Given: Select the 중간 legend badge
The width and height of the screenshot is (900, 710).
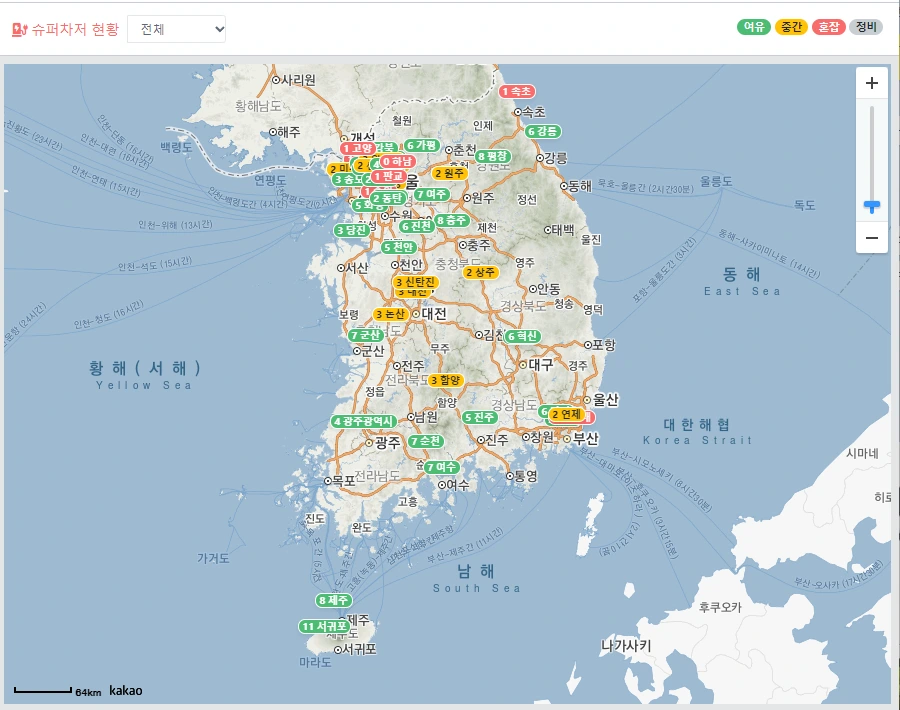Looking at the screenshot, I should 791,27.
